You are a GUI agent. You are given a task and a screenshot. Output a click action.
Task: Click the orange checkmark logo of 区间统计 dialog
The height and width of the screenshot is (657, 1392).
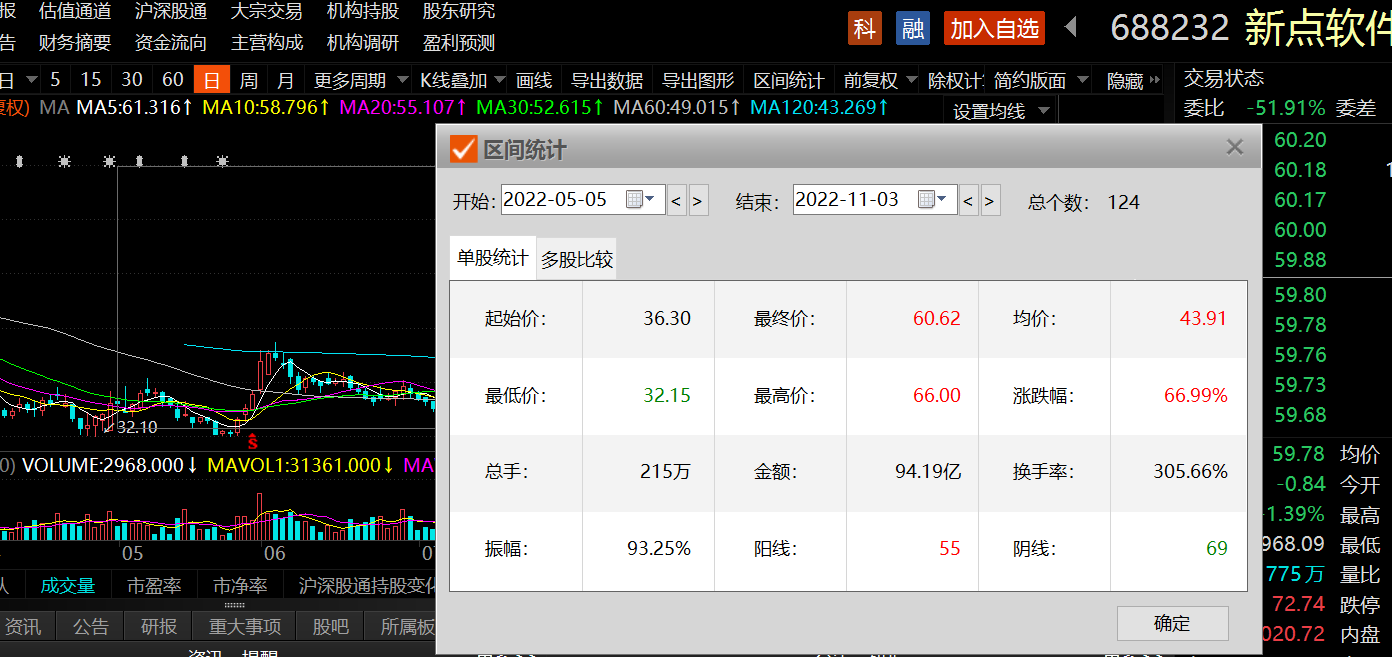[x=463, y=149]
